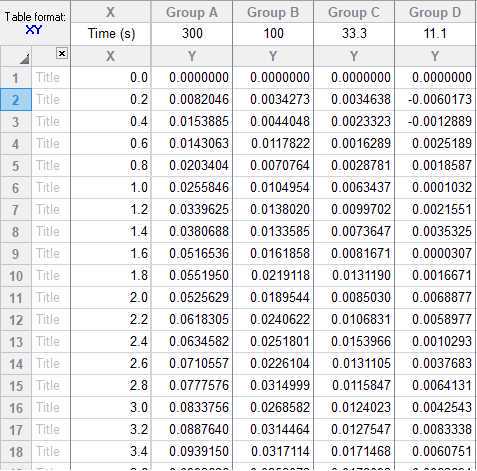The width and height of the screenshot is (477, 471).
Task: Open the XY table format link
Action: (33, 30)
